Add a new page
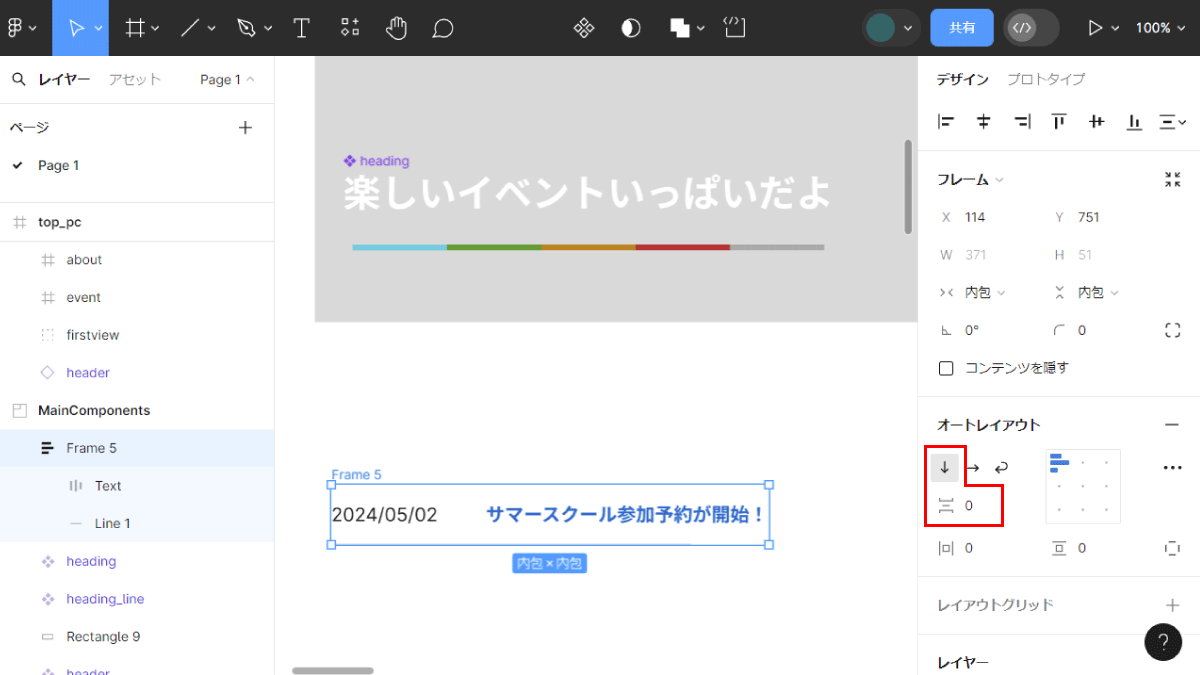The width and height of the screenshot is (1200, 675). click(245, 127)
